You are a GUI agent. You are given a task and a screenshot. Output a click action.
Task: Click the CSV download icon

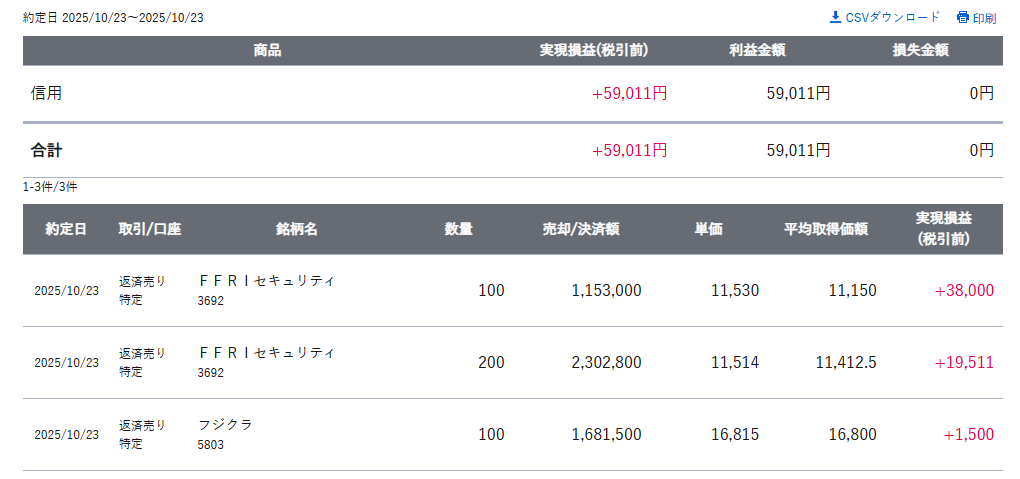(x=836, y=17)
